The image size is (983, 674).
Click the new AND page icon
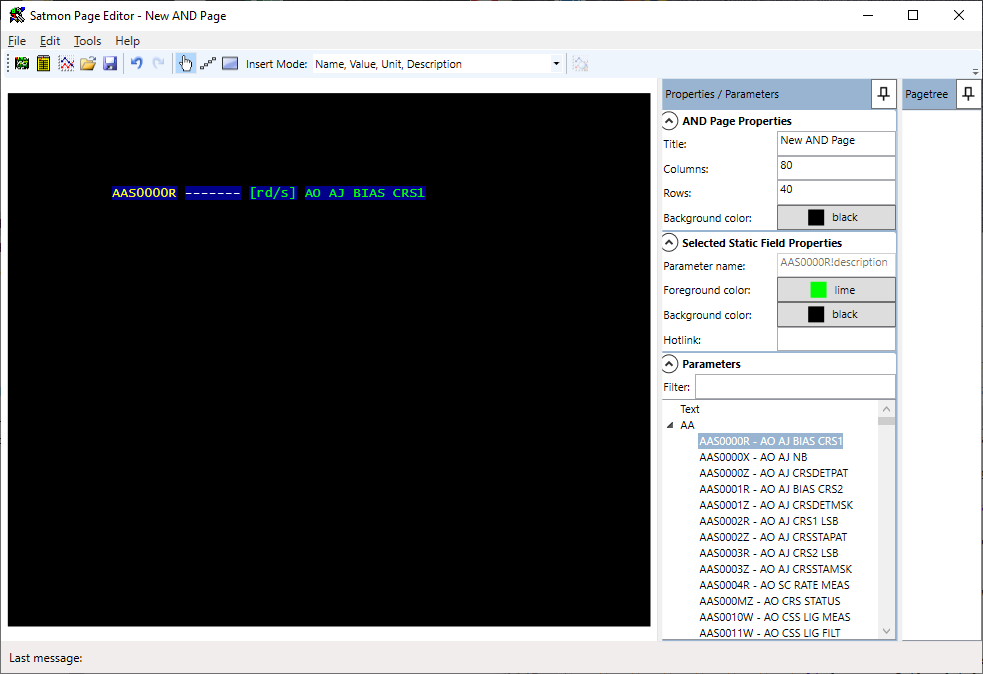tap(22, 64)
